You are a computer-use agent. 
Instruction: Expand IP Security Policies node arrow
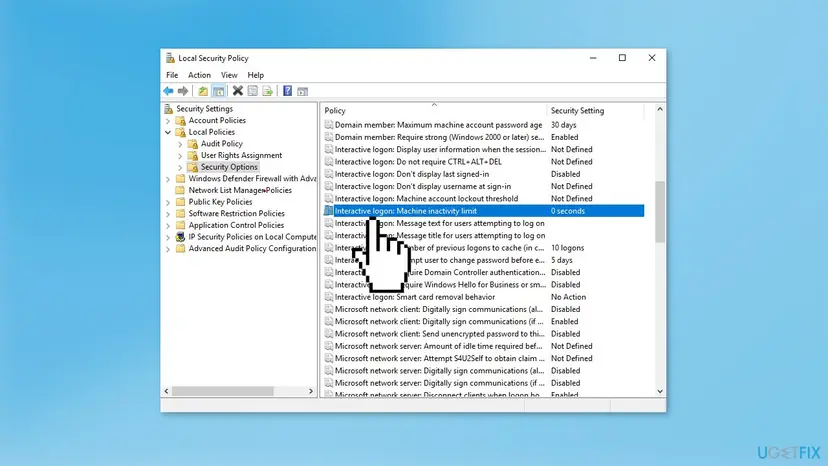[168, 237]
